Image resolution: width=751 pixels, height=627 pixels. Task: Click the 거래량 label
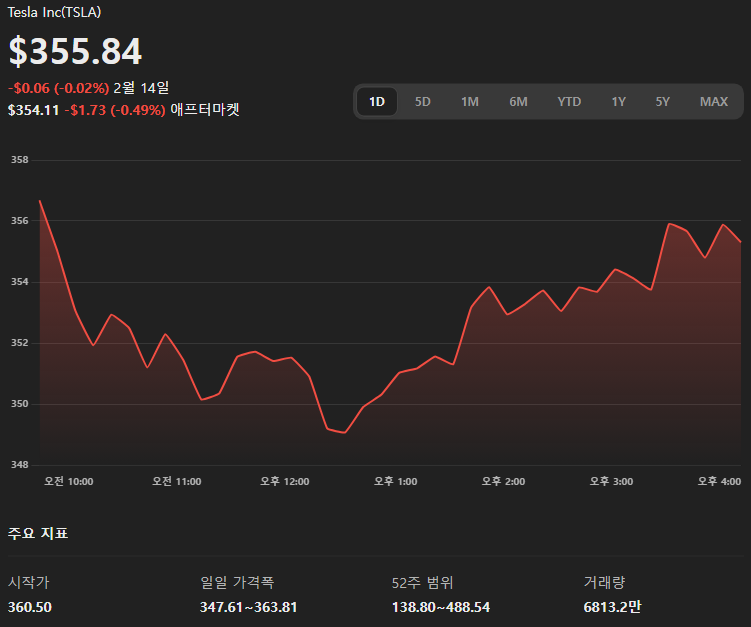604,582
